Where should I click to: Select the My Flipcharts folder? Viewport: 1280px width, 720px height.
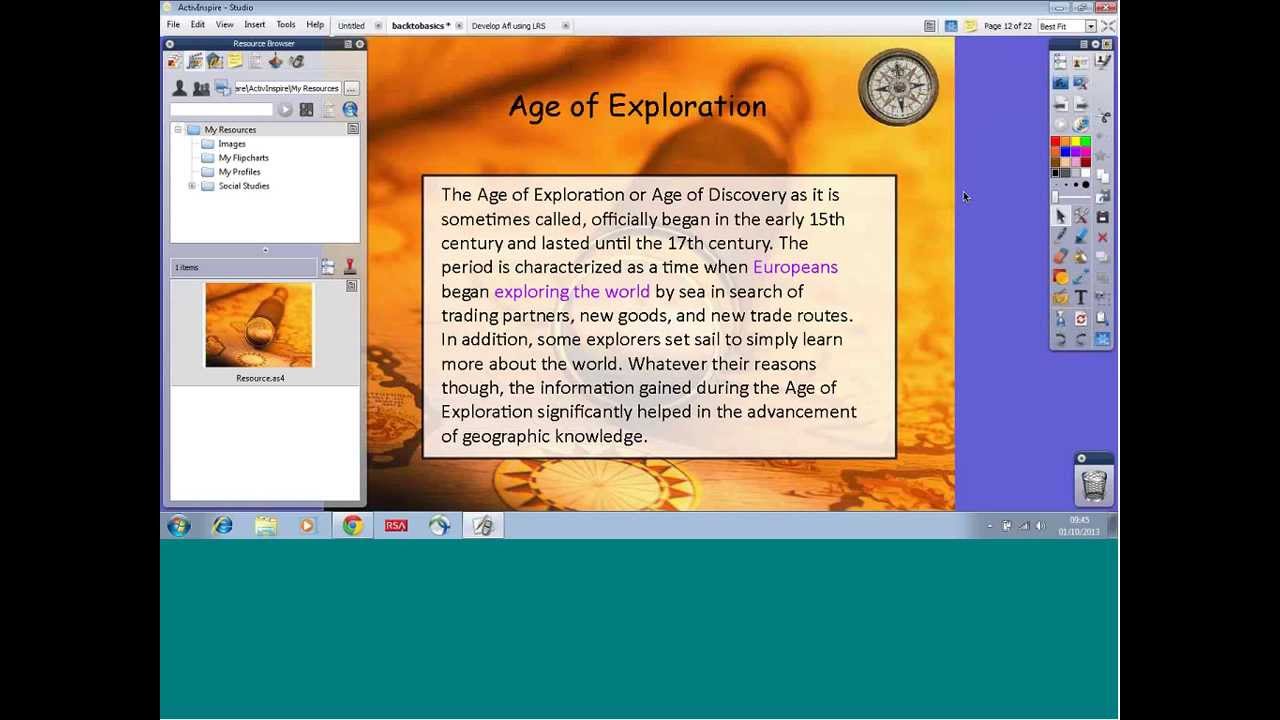click(x=243, y=158)
